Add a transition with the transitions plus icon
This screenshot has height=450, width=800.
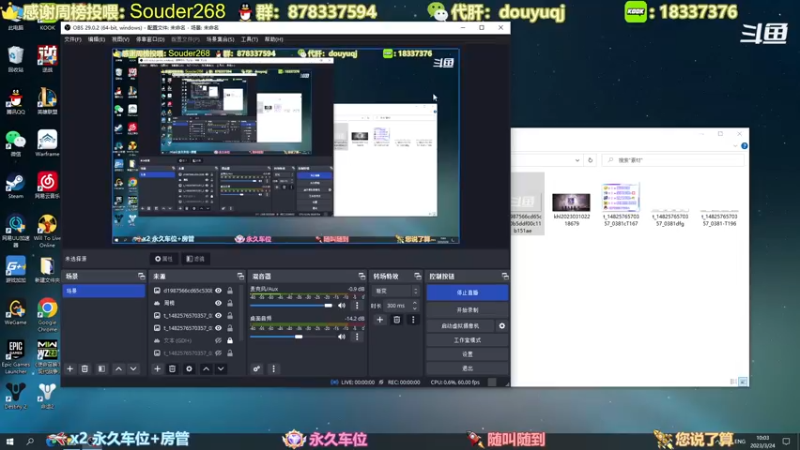tap(380, 320)
